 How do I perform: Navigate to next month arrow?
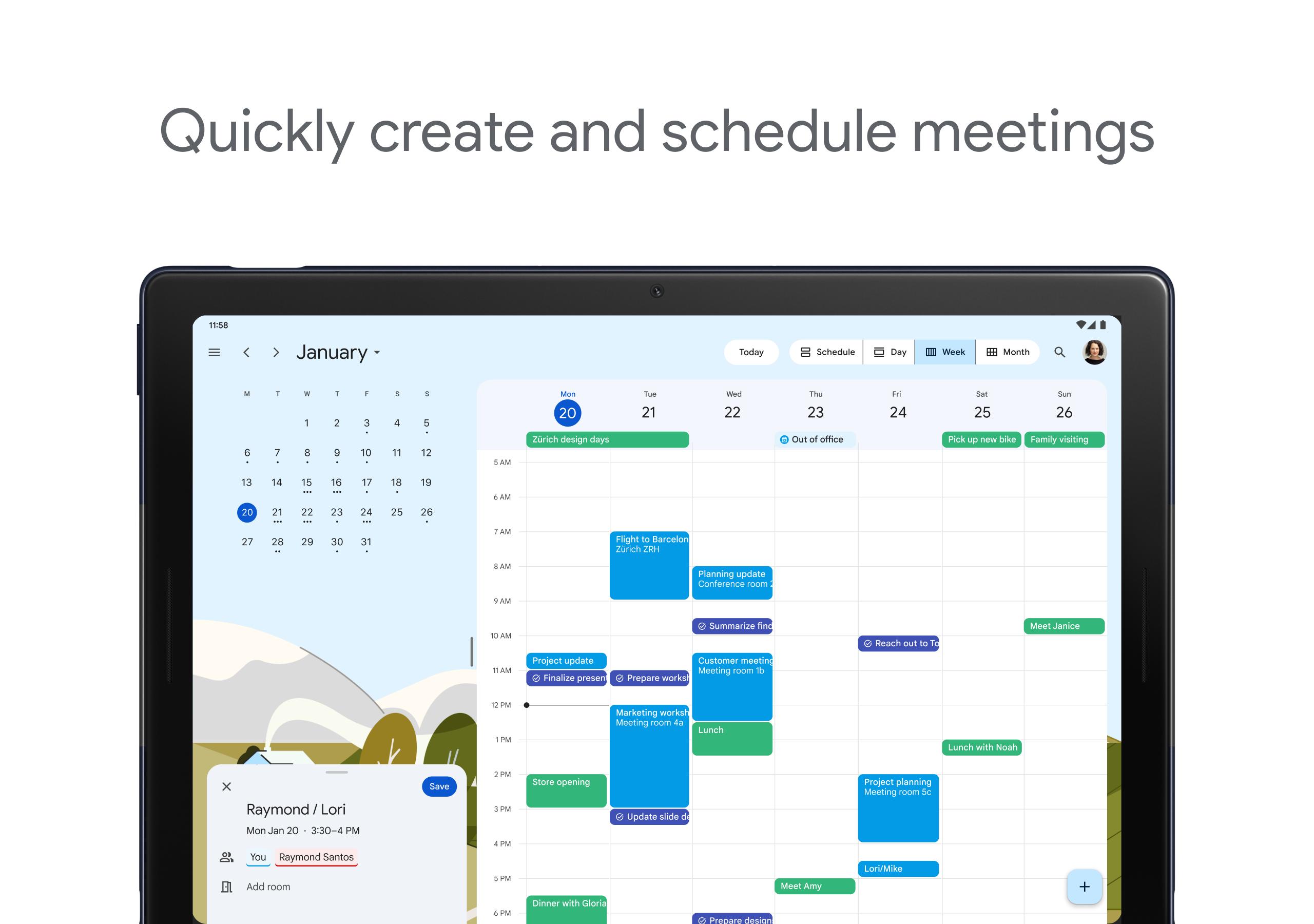pos(276,351)
